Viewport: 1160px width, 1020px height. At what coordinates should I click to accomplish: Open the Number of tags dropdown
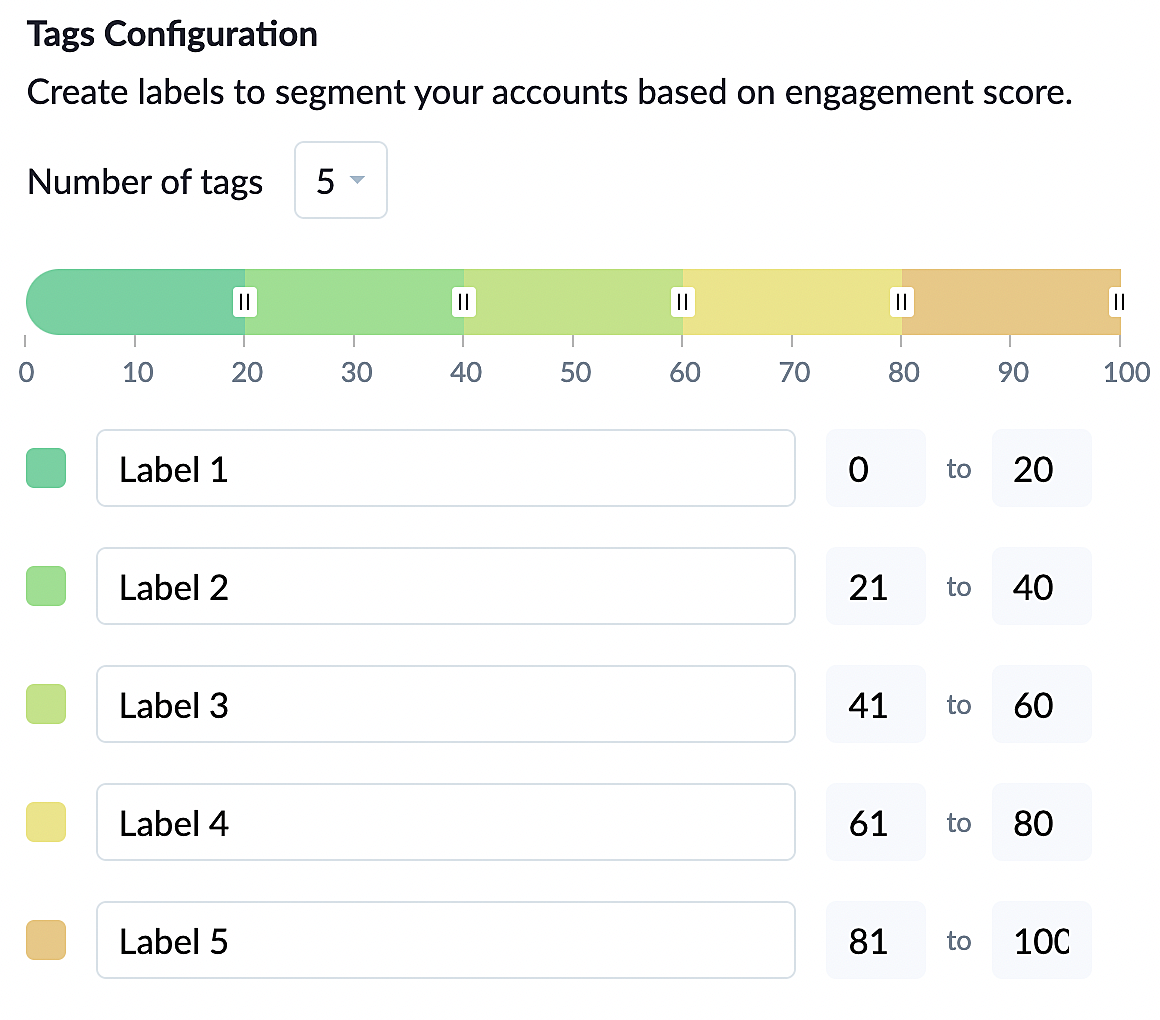(x=340, y=181)
